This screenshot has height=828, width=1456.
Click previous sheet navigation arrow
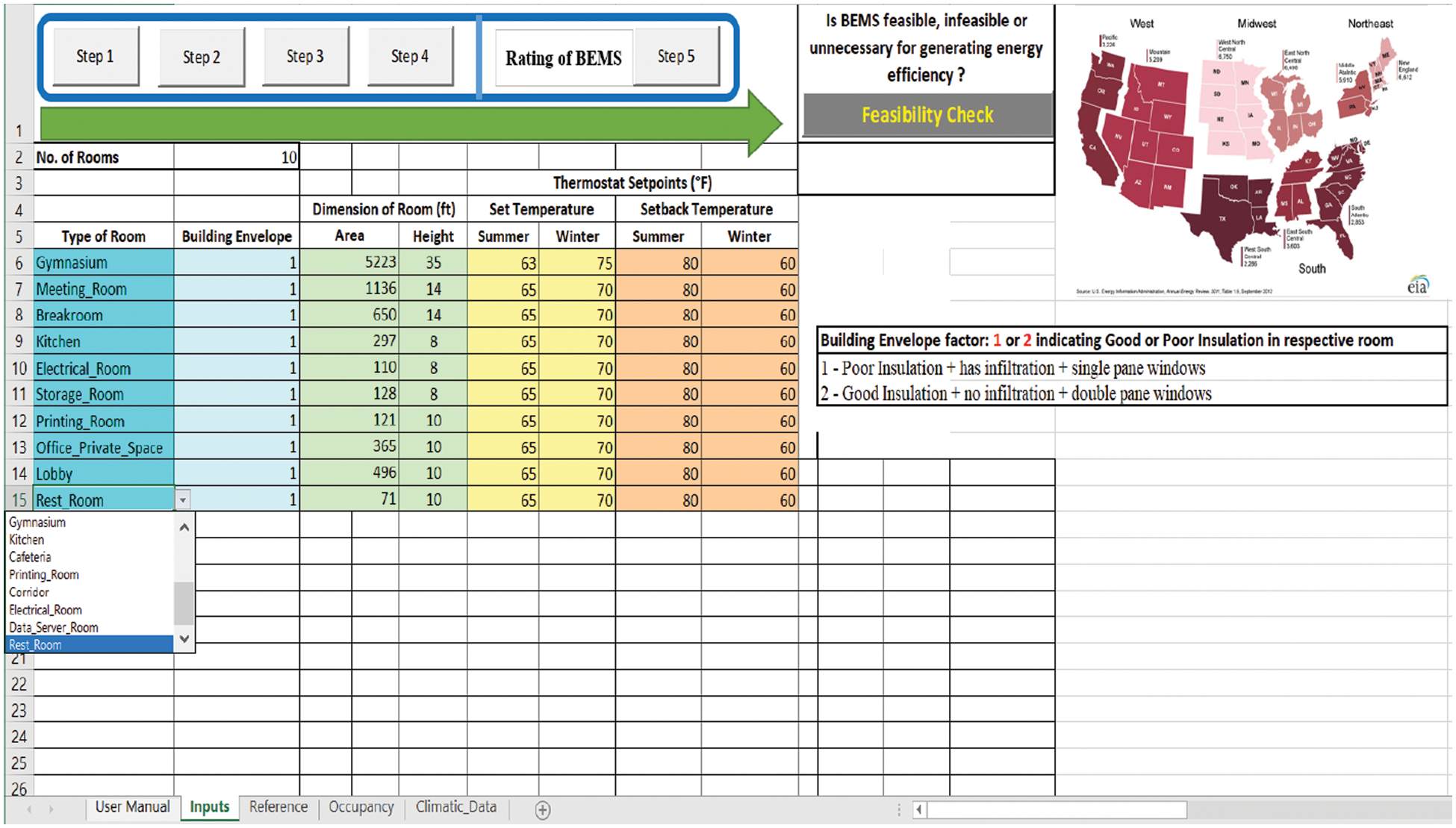(x=30, y=809)
